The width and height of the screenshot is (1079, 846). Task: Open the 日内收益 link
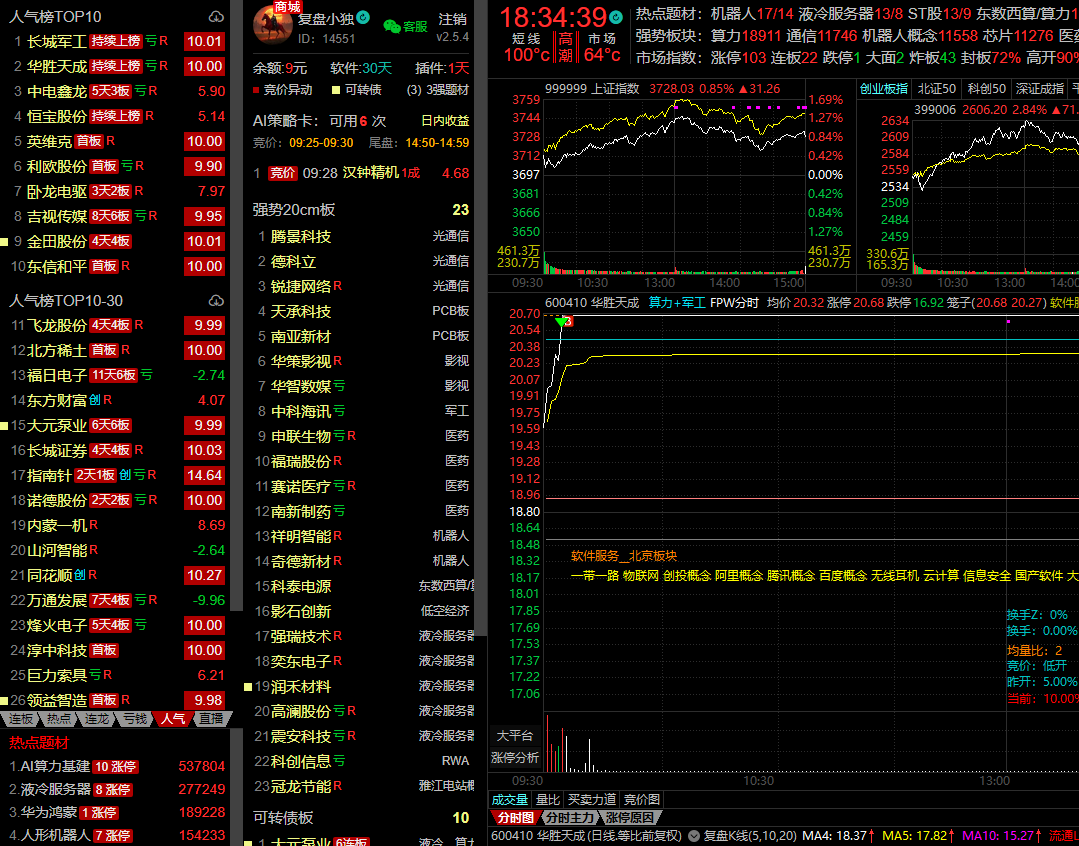(x=445, y=121)
